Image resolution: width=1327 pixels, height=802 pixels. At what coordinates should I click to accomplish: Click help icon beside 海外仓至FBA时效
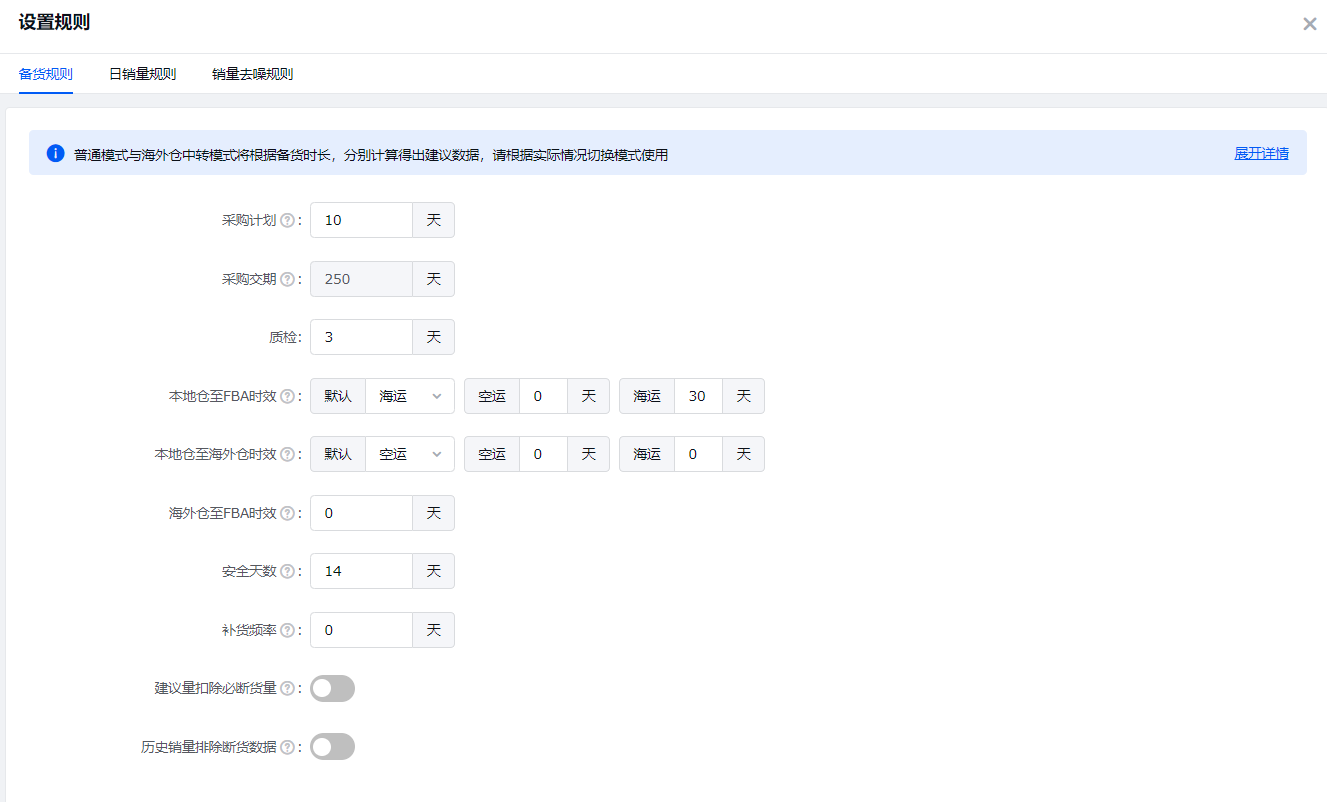point(287,513)
